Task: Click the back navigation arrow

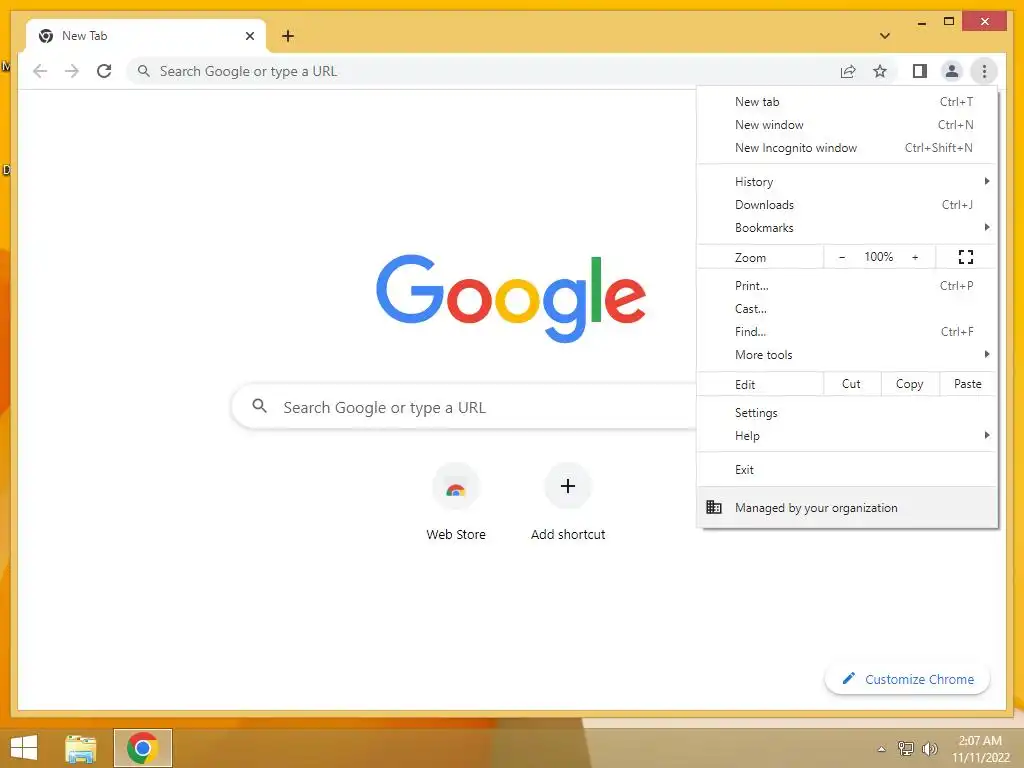Action: [40, 71]
